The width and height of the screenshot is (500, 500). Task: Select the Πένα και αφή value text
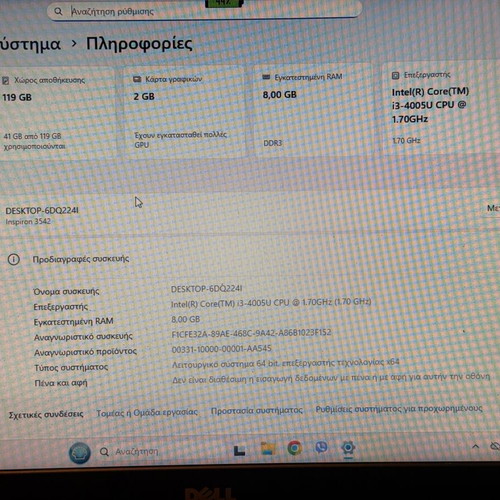pos(331,378)
